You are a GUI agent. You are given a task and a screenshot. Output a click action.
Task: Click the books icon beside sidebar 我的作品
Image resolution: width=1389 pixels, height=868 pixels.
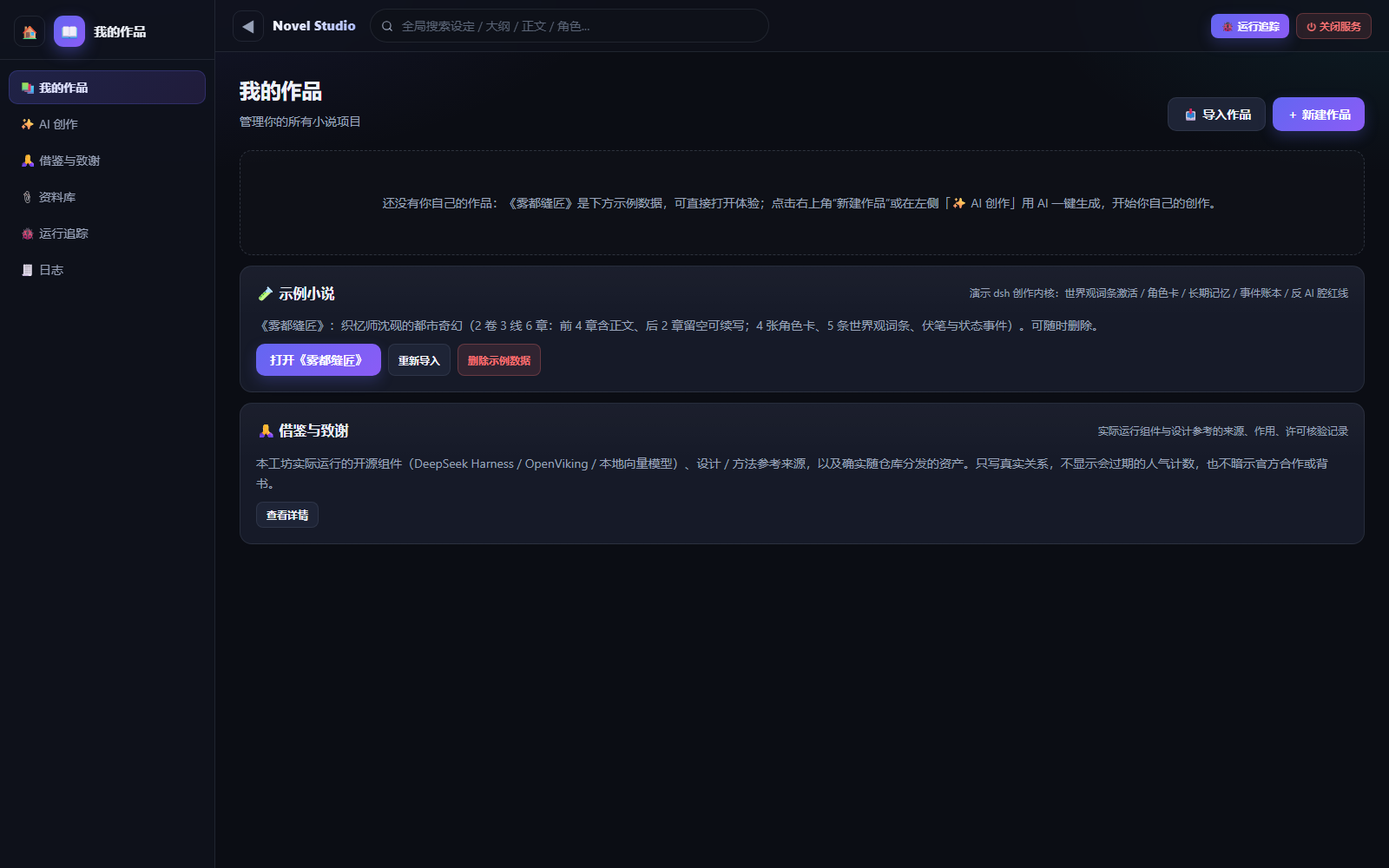pos(28,88)
